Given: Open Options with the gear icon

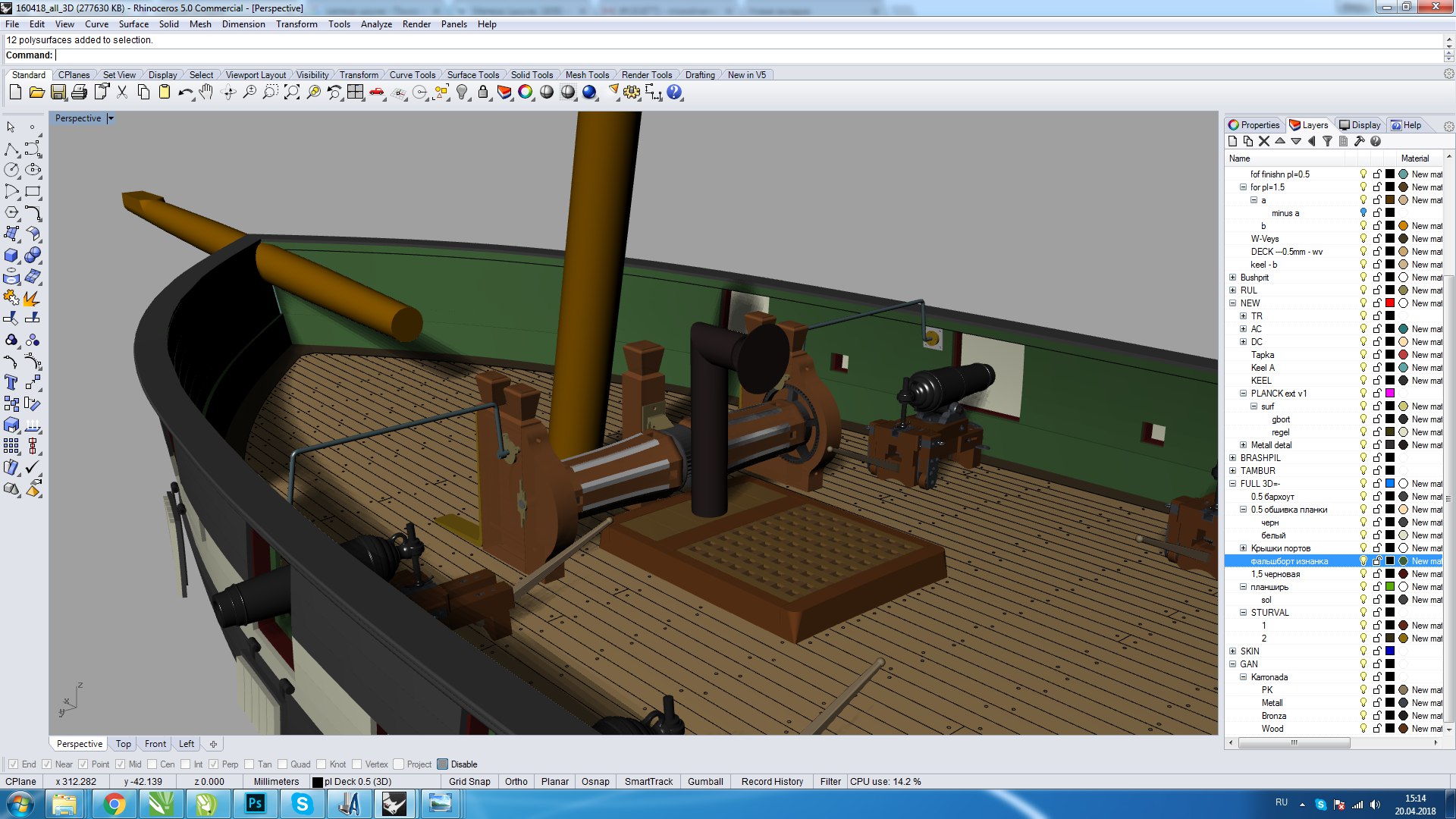Looking at the screenshot, I should [x=632, y=93].
